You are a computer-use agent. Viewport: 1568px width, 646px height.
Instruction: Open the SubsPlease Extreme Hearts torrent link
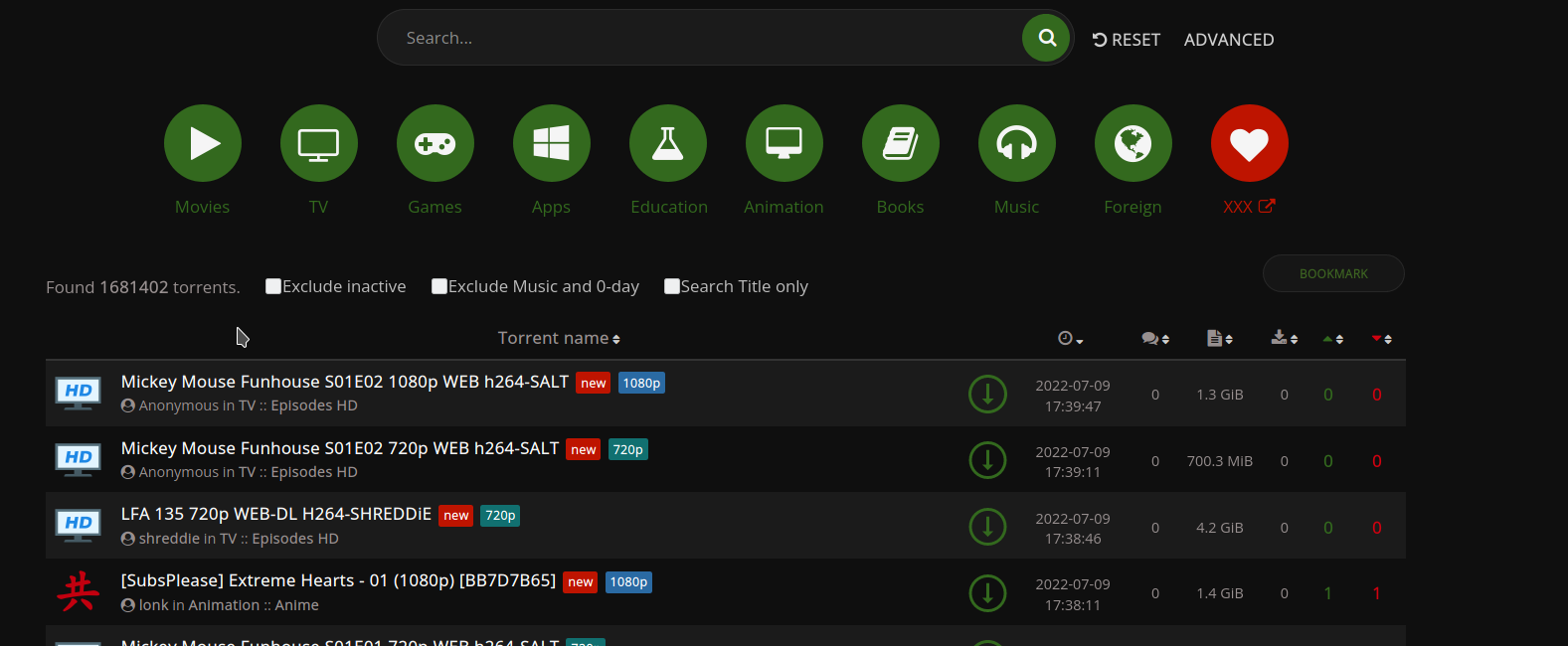[x=338, y=580]
